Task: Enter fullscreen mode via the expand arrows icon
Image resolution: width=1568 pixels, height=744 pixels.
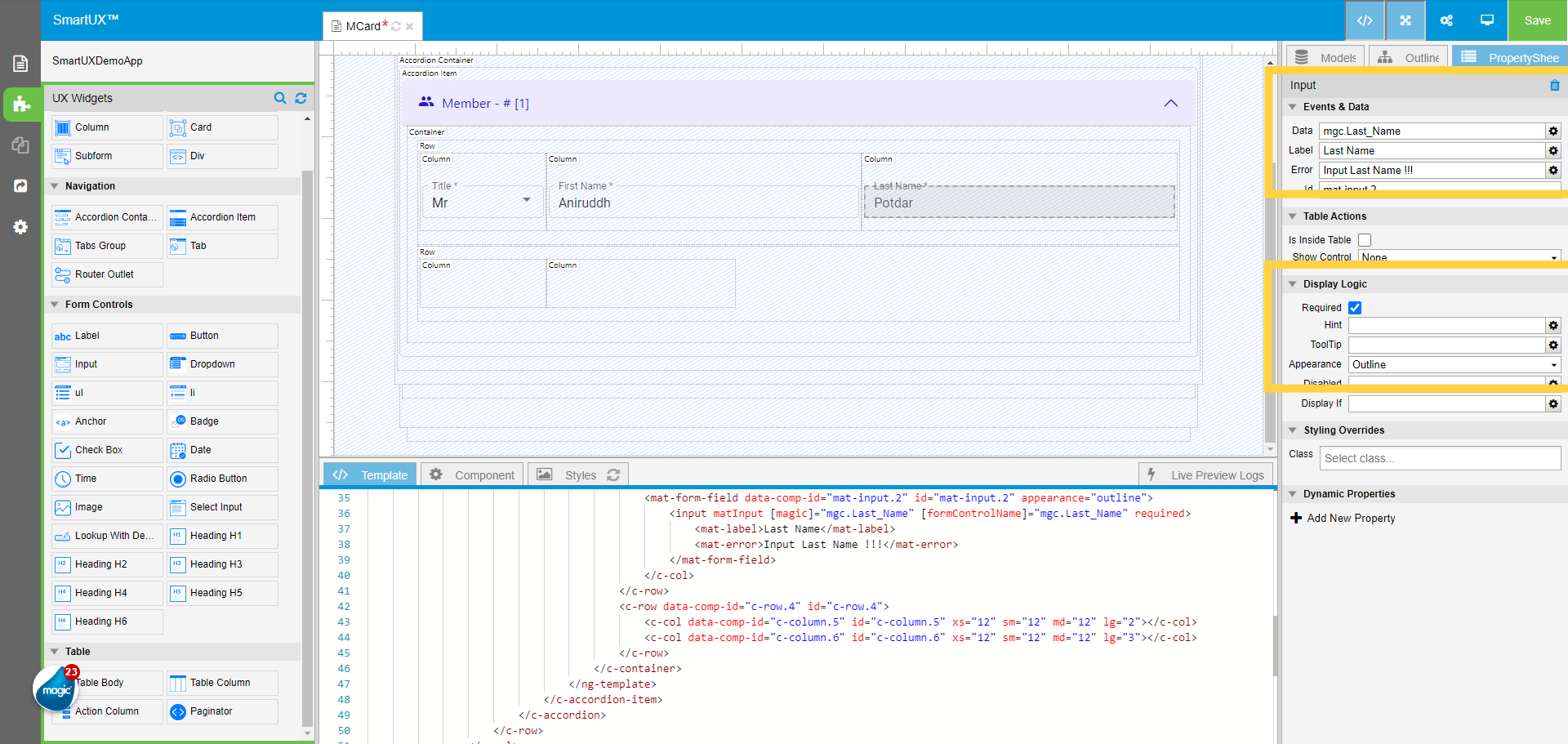Action: pyautogui.click(x=1405, y=20)
